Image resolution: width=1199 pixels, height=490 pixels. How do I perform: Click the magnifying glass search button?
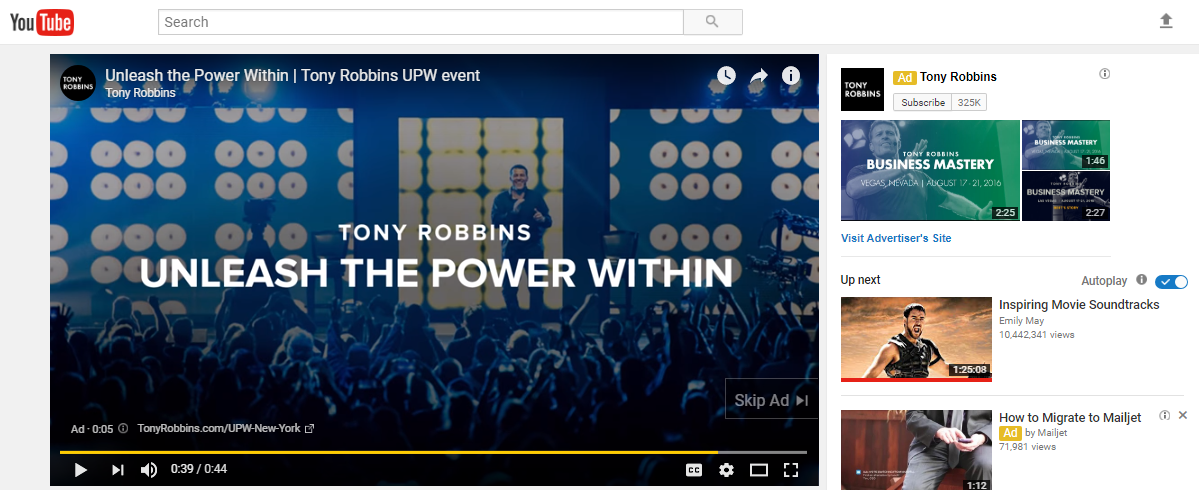[713, 22]
